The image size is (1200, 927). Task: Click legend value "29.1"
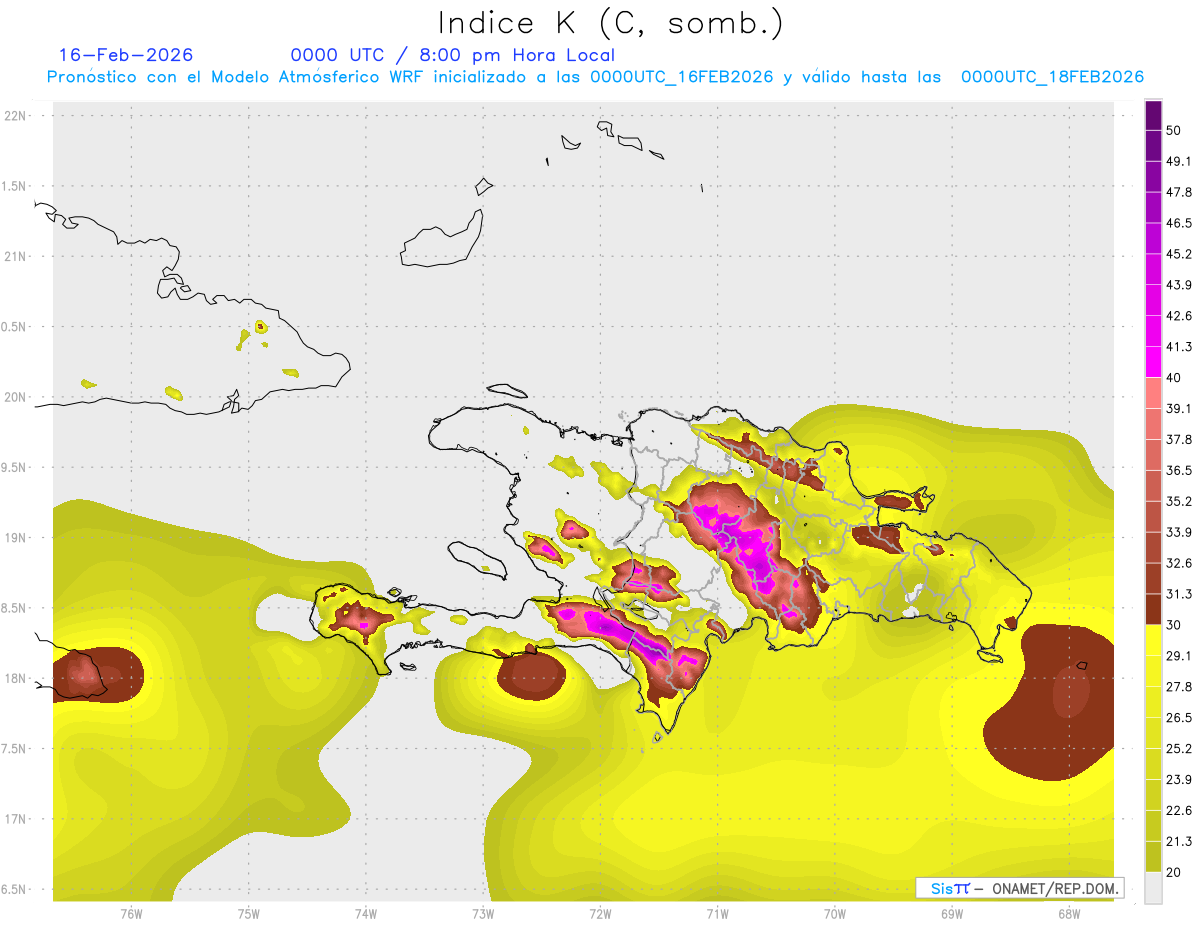[x=1179, y=656]
